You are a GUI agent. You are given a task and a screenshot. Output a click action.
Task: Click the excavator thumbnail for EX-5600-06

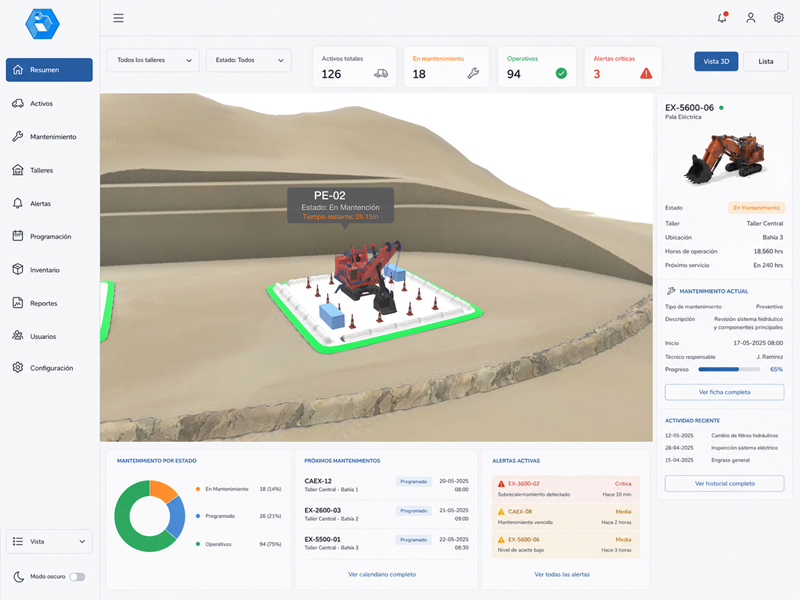pyautogui.click(x=724, y=160)
